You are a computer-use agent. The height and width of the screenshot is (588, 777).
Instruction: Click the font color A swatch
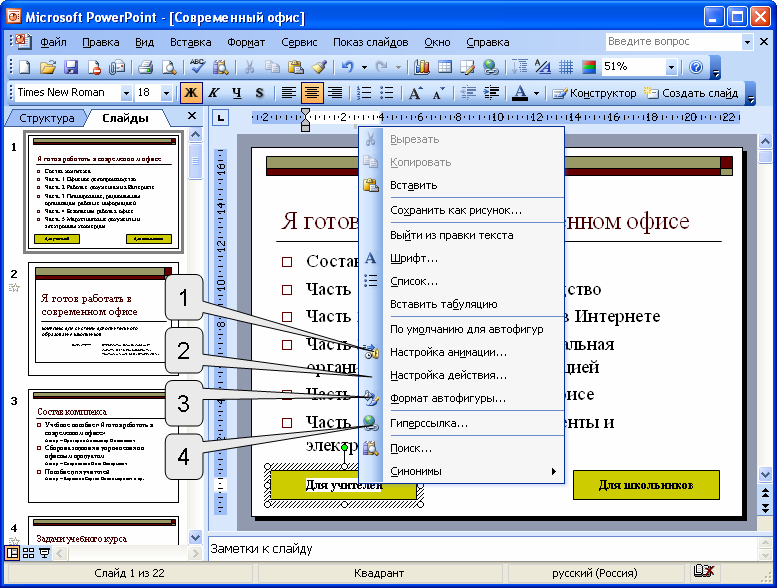coord(520,93)
